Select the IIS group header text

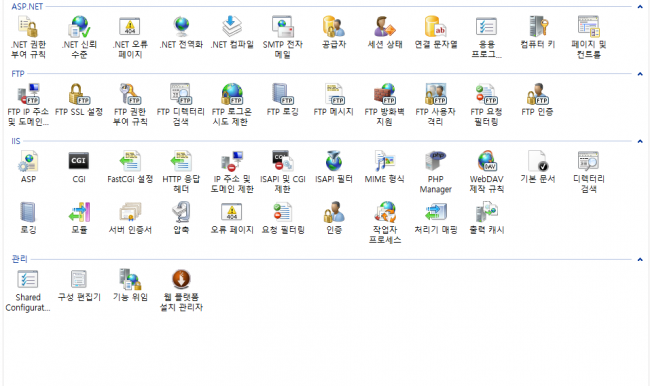click(16, 141)
